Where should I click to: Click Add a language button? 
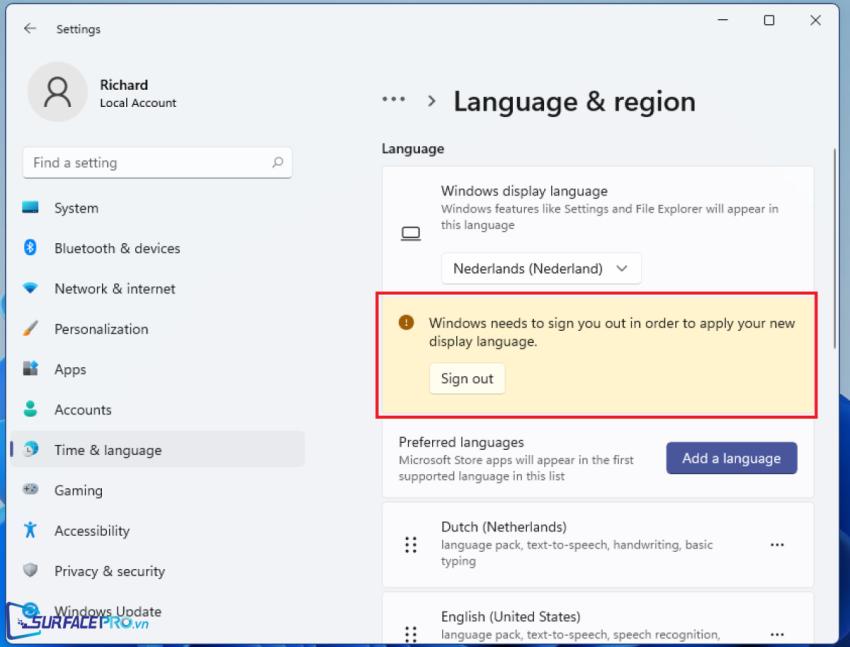click(x=731, y=458)
